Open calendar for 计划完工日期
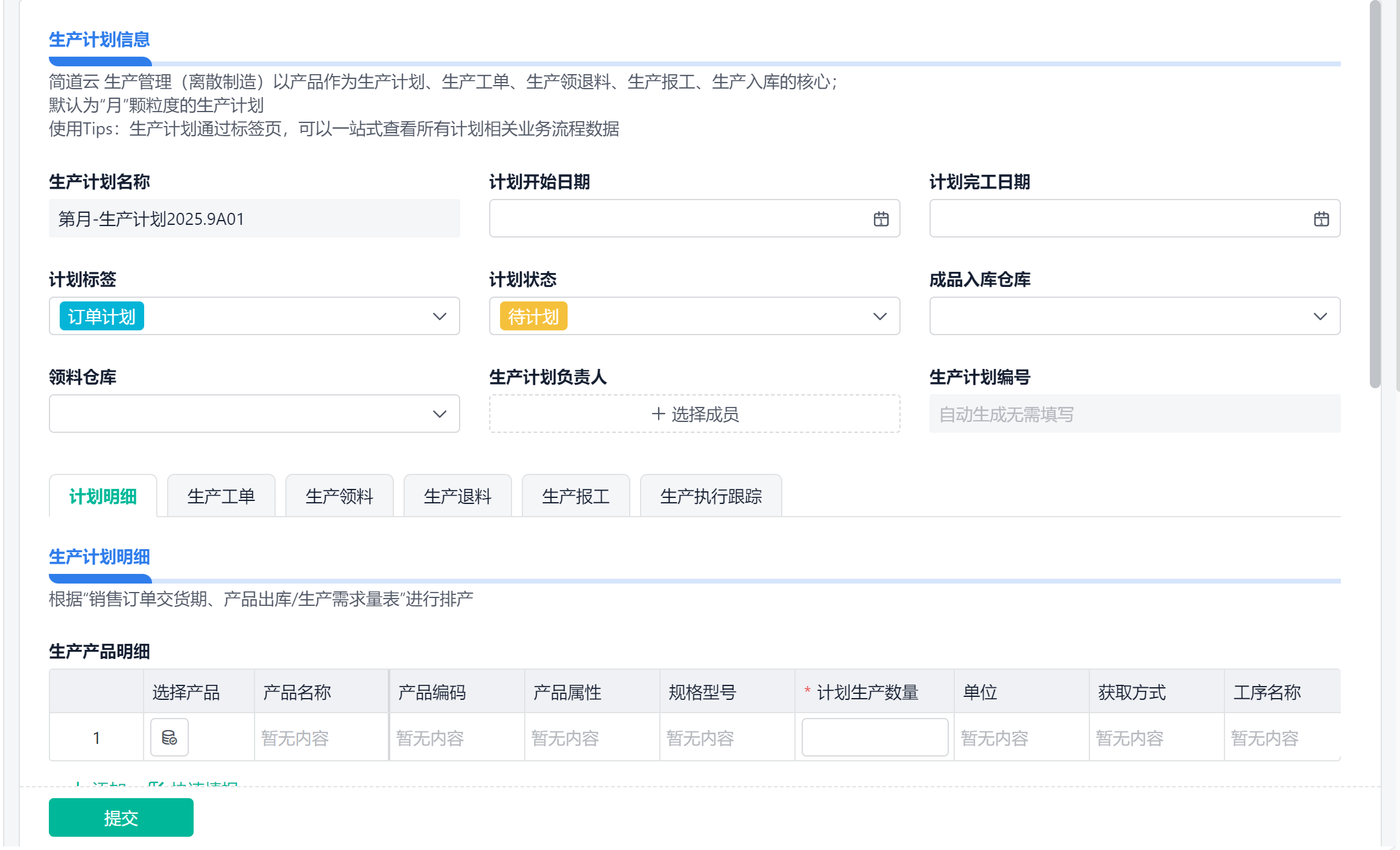This screenshot has width=1400, height=850. (1321, 219)
